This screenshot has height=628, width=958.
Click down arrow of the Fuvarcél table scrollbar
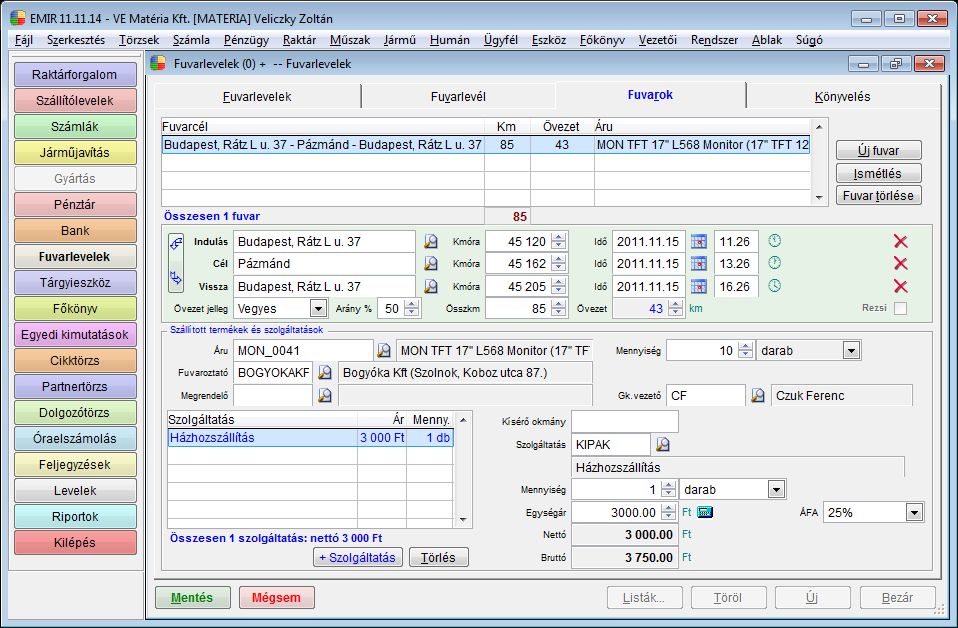click(x=819, y=198)
